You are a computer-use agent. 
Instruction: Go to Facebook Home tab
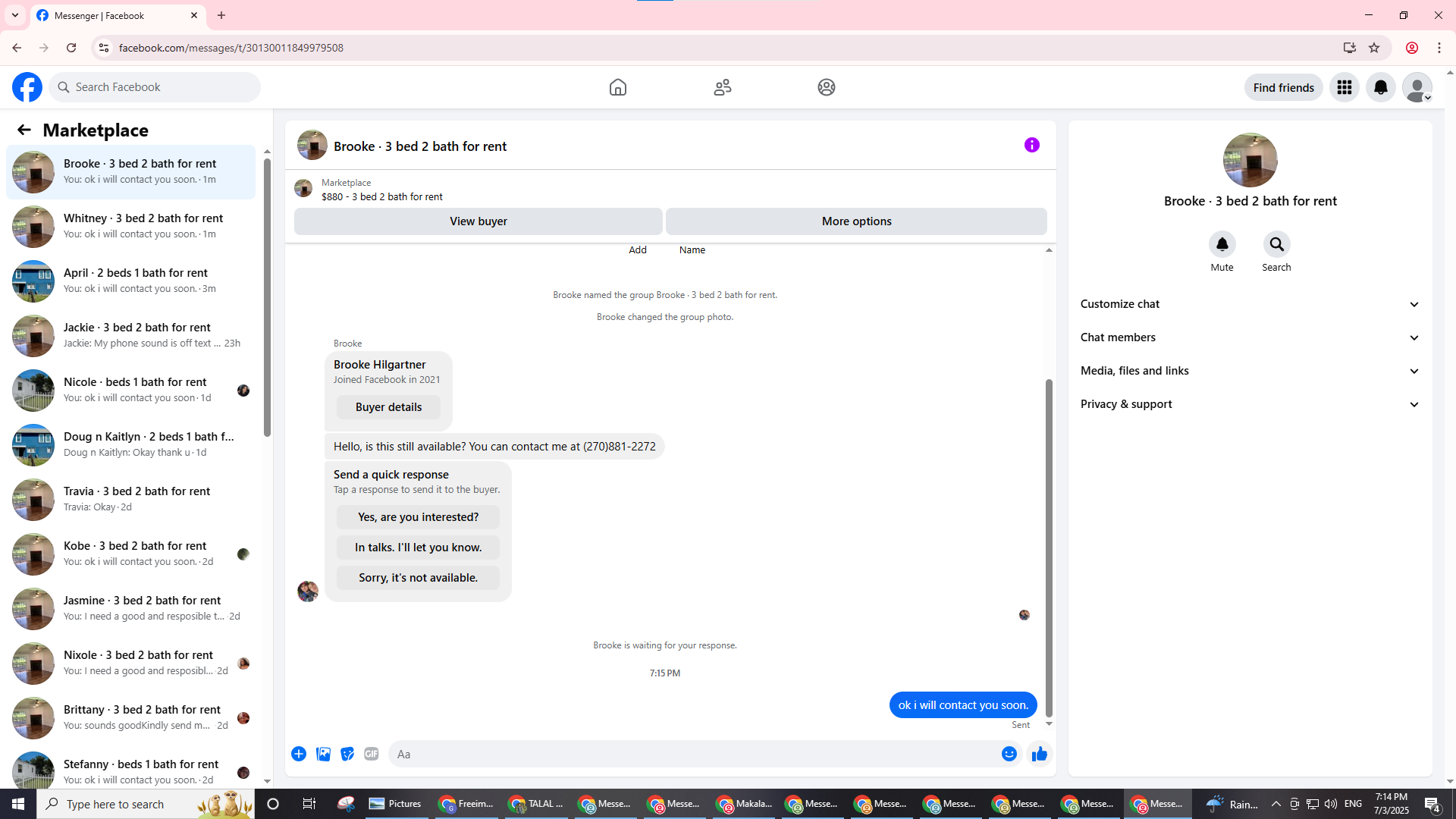[x=617, y=87]
